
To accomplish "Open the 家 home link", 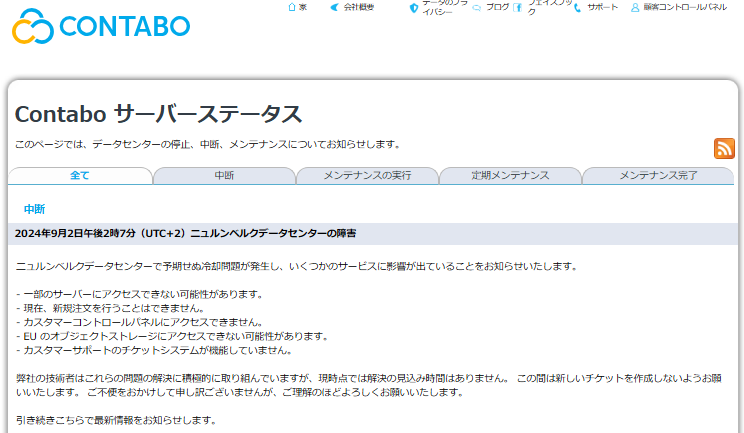I will [x=303, y=7].
